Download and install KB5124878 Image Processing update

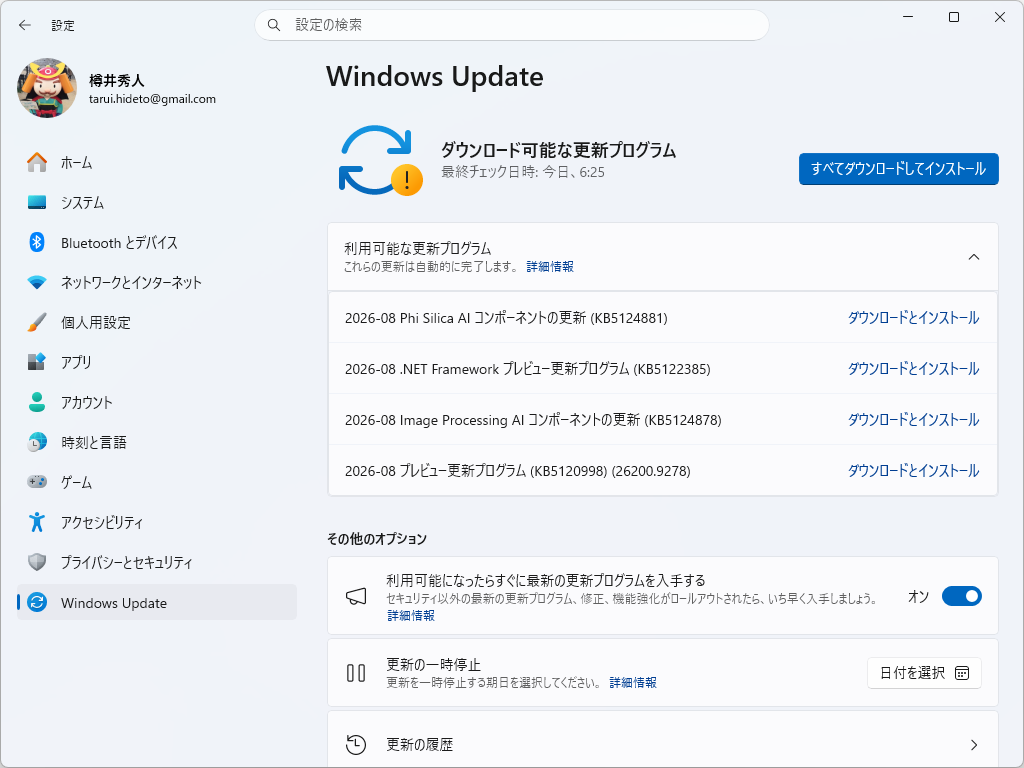pos(913,420)
